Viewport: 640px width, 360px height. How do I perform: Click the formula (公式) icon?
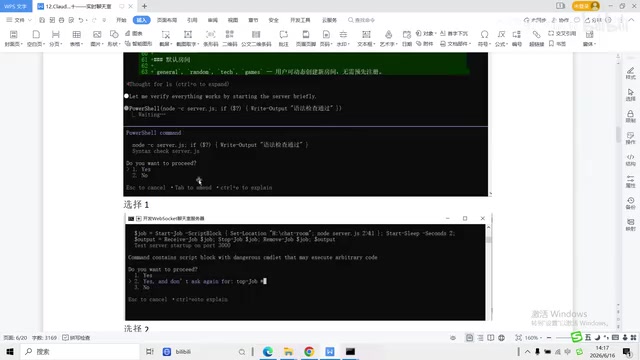point(501,35)
